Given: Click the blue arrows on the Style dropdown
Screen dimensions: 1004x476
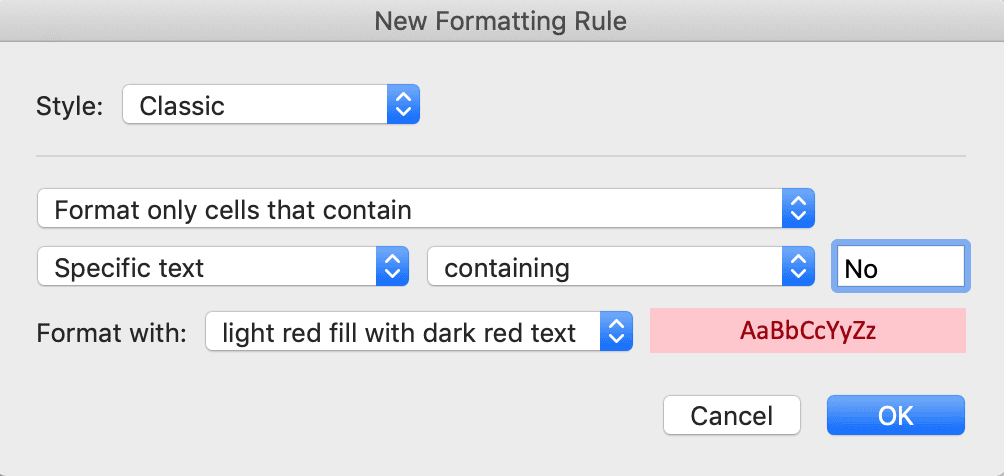Looking at the screenshot, I should (x=403, y=105).
